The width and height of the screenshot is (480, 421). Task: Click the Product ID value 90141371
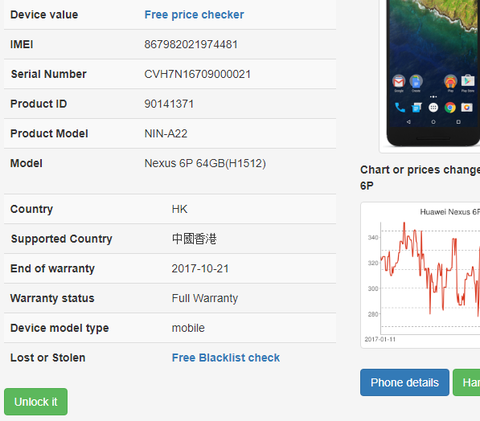[x=169, y=104]
